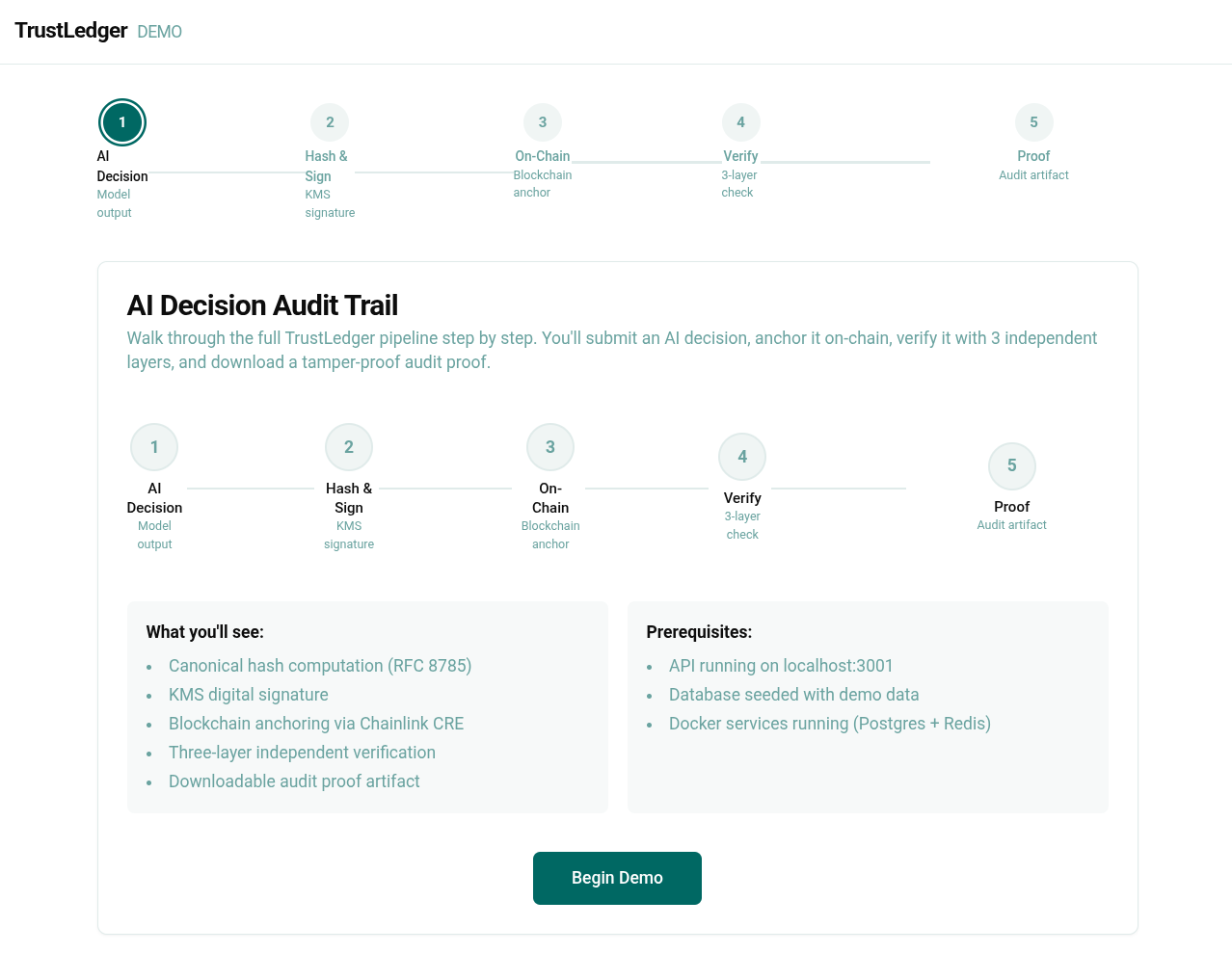Select step 5 Proof circle in top stepper
Image resolution: width=1232 pixels, height=953 pixels.
tap(1033, 122)
